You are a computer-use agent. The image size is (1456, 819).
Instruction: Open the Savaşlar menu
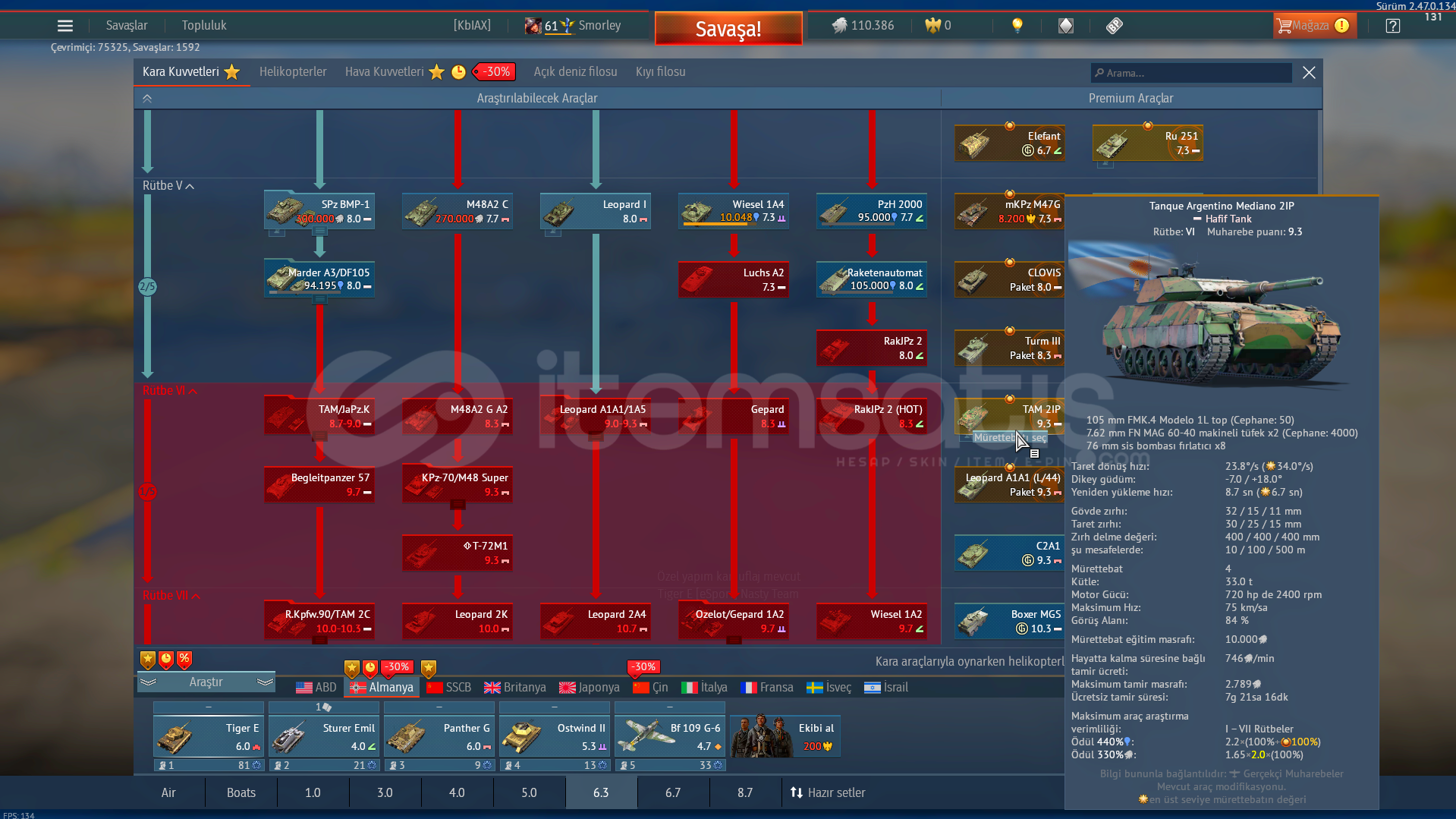click(127, 26)
